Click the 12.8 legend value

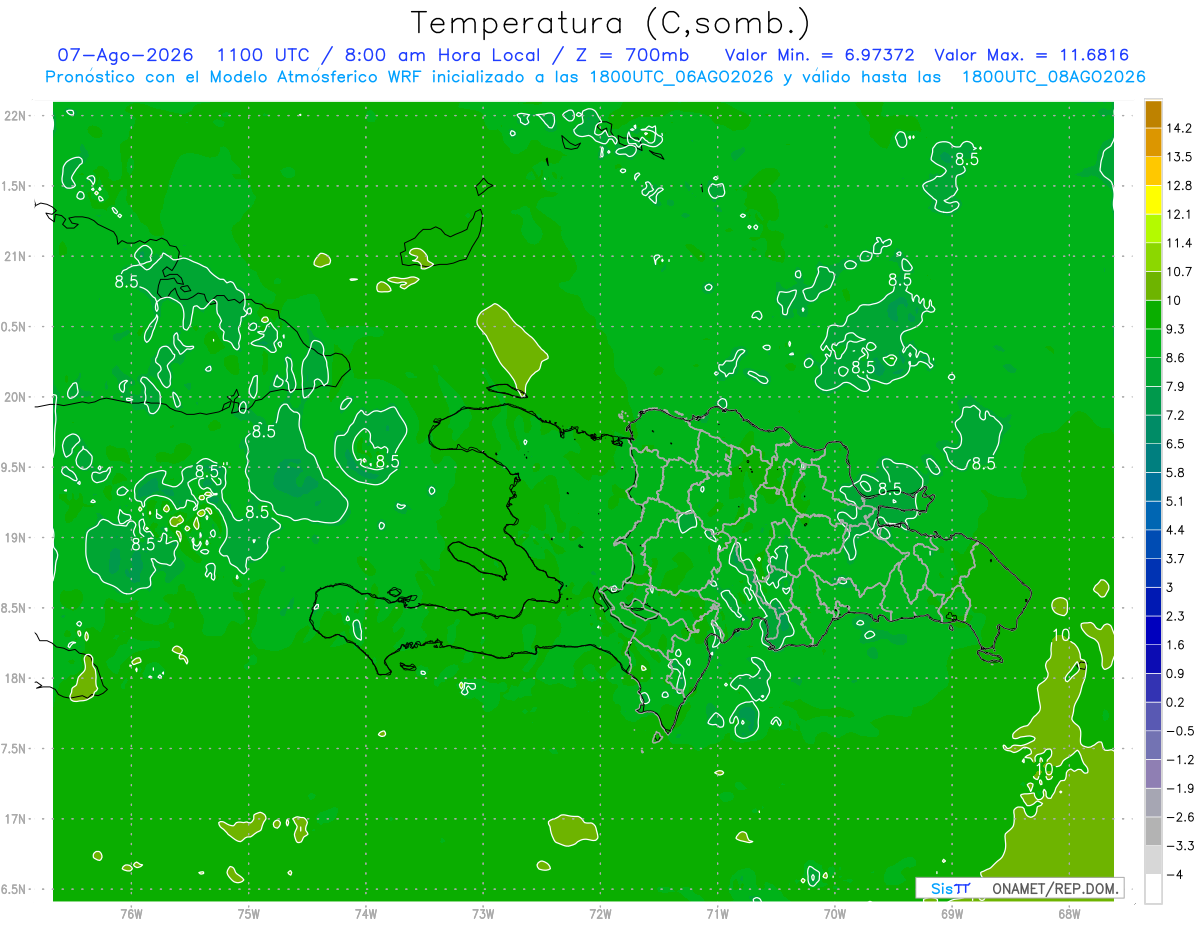1179,186
